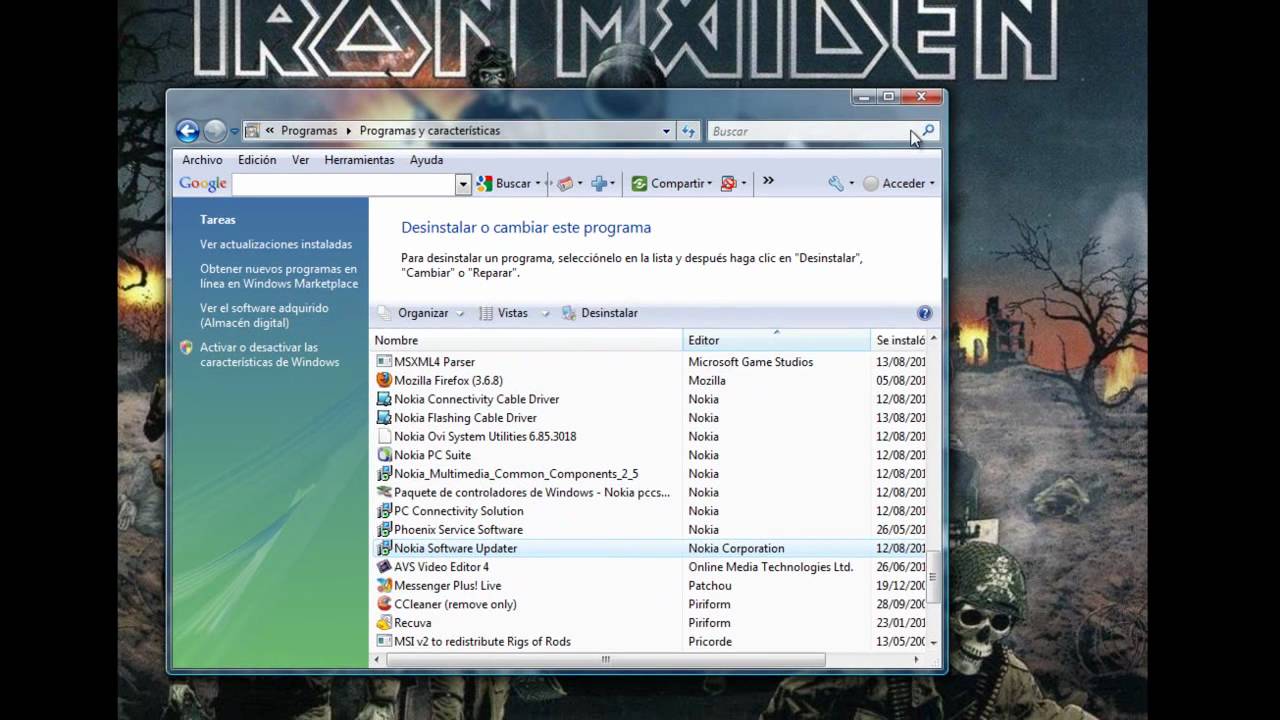
Task: Click the search magnifier icon
Action: coord(928,130)
